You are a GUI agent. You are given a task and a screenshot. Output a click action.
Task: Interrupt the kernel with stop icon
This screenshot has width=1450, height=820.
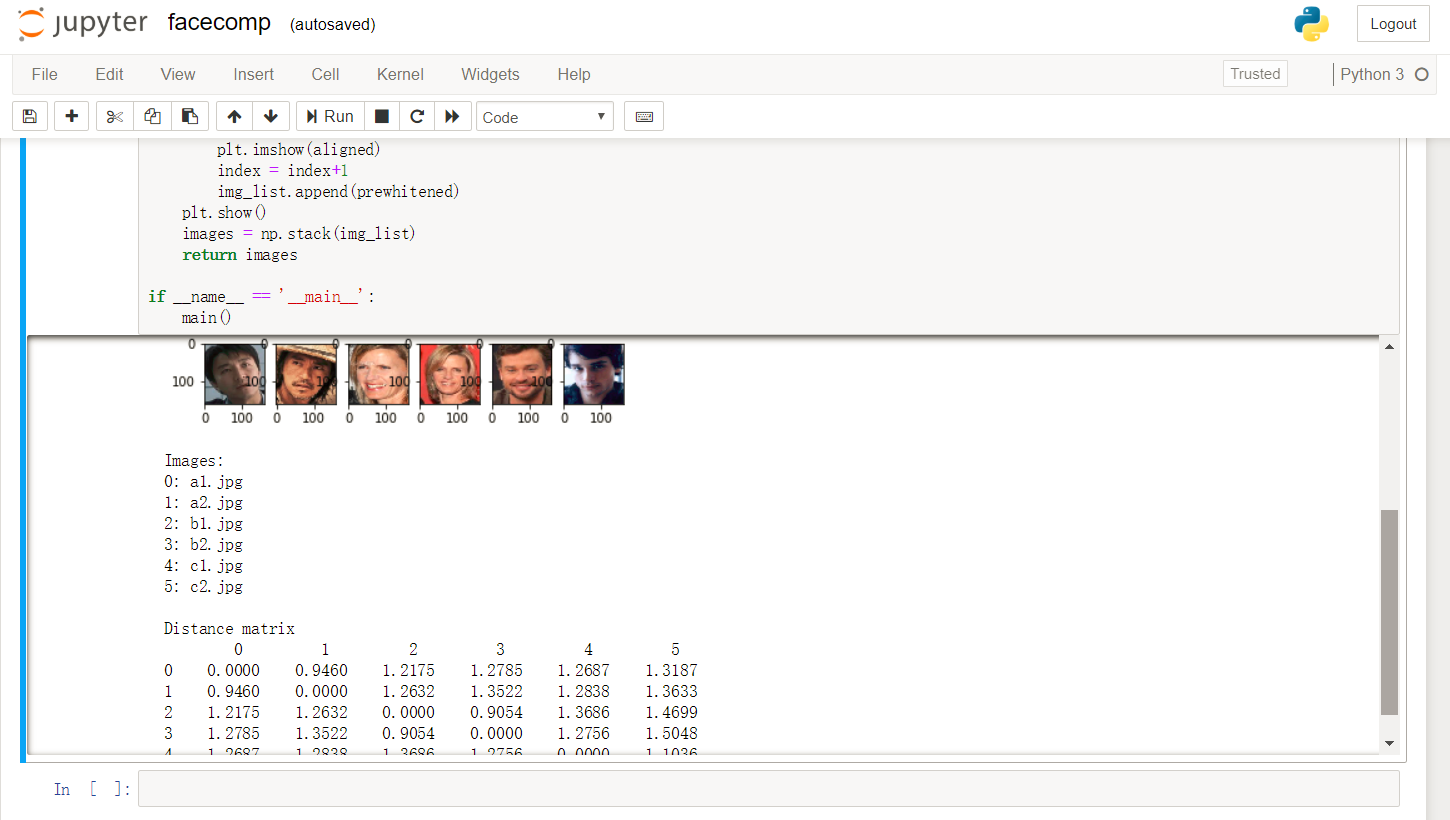pos(381,117)
